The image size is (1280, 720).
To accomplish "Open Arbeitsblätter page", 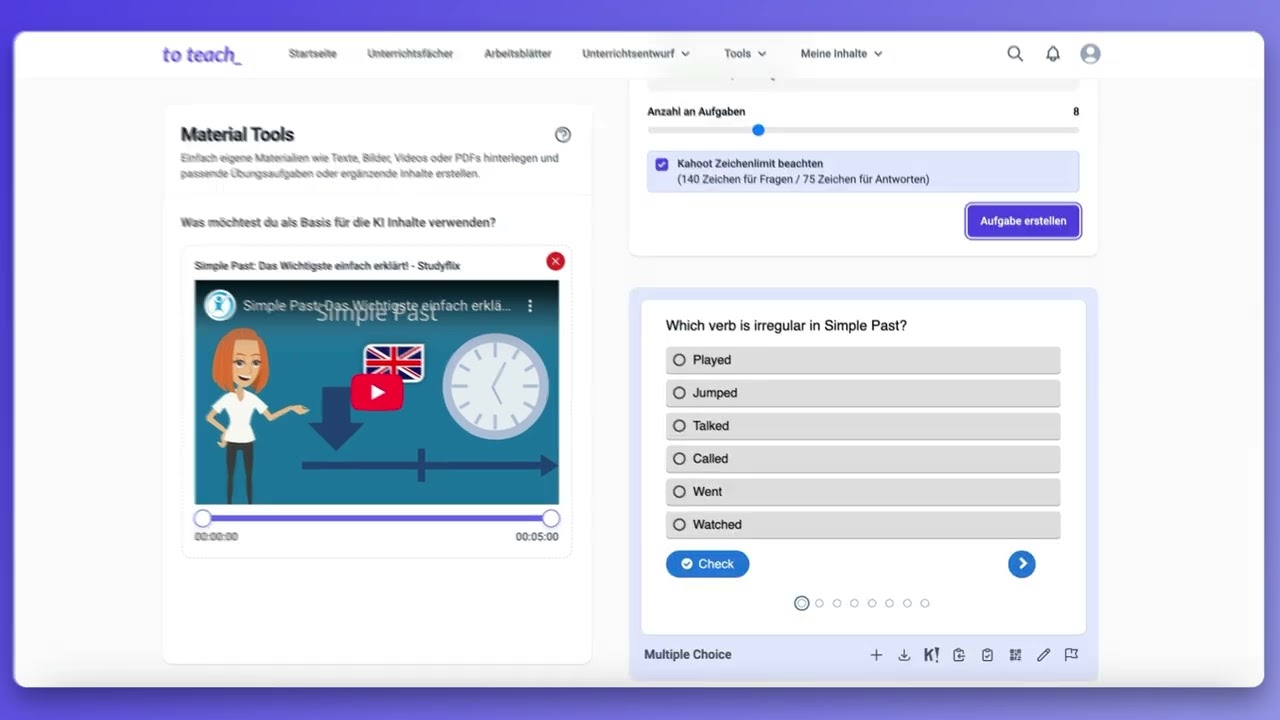I will (x=517, y=54).
